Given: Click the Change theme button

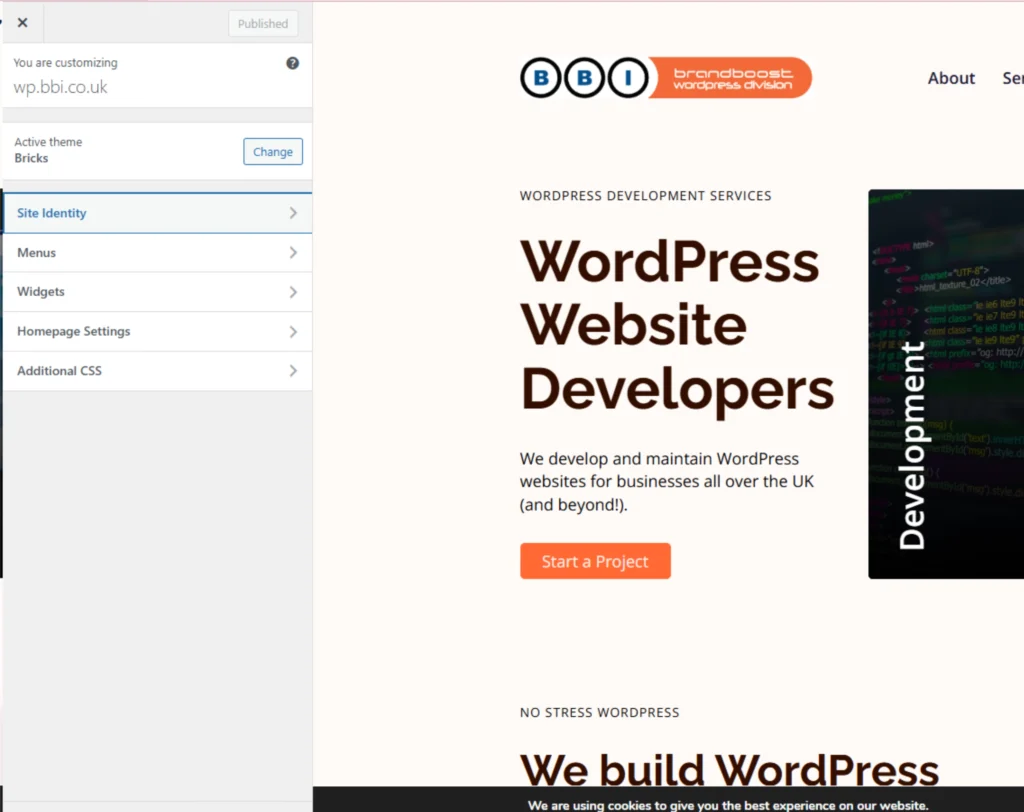Looking at the screenshot, I should click(272, 151).
